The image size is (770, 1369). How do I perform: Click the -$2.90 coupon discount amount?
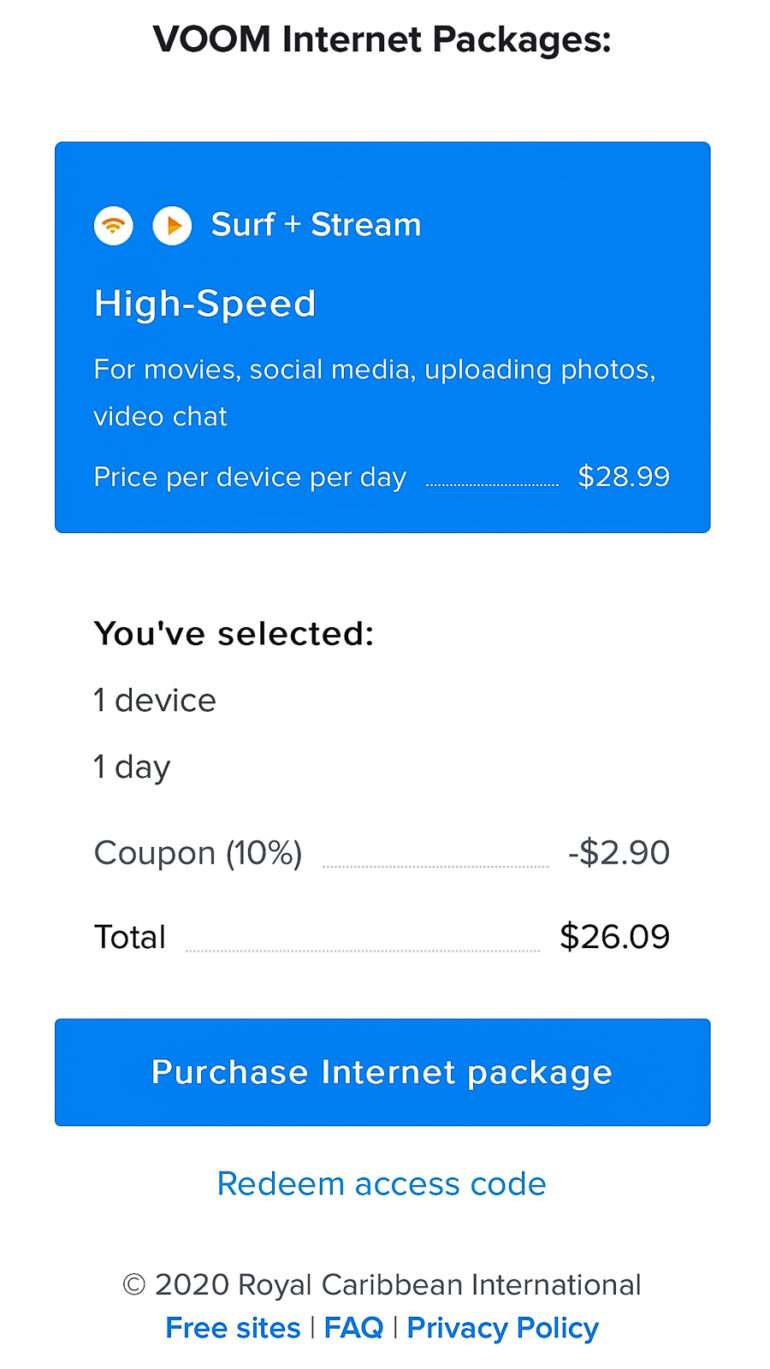[618, 853]
